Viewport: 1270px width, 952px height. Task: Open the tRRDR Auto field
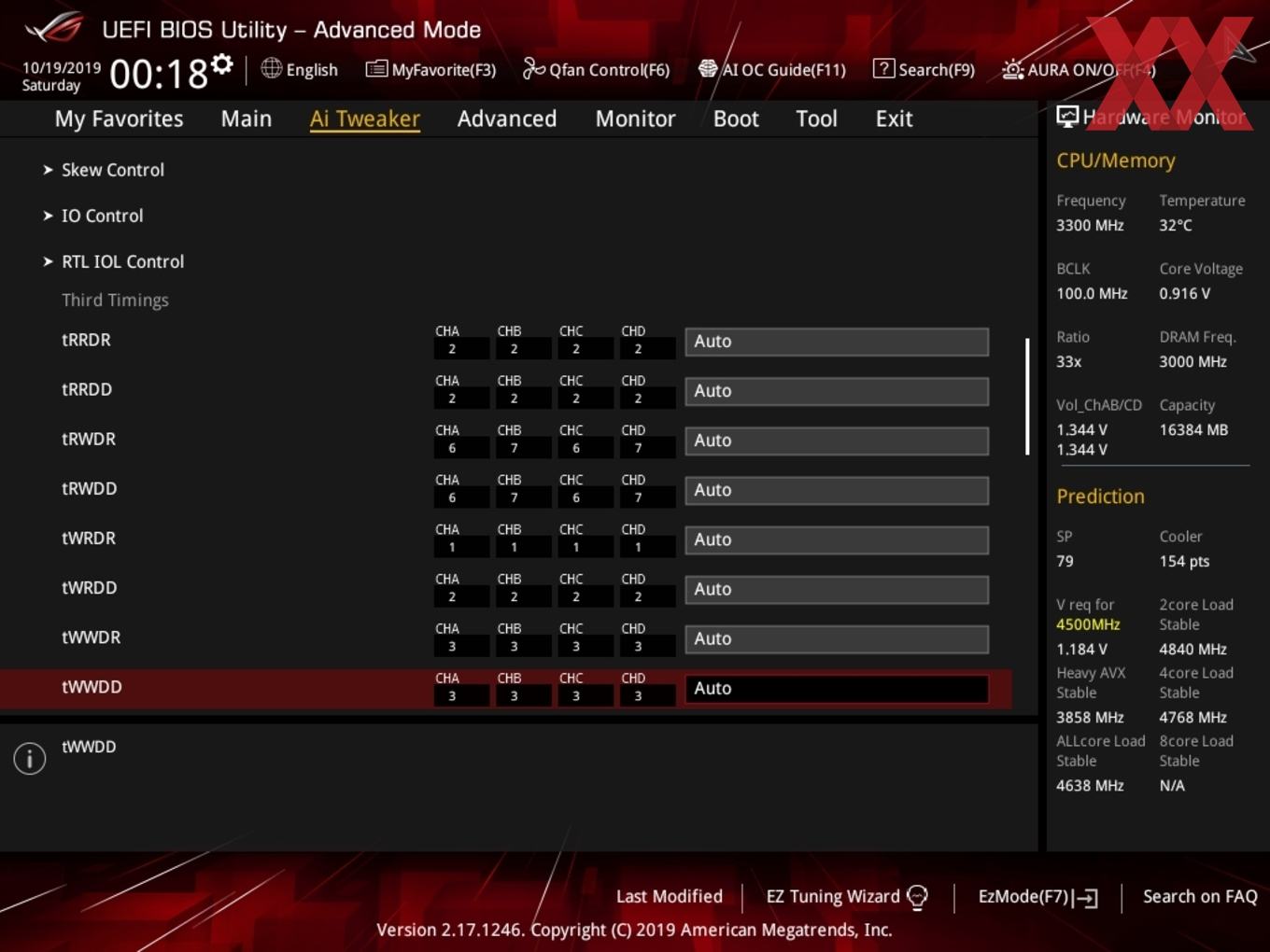(x=837, y=342)
